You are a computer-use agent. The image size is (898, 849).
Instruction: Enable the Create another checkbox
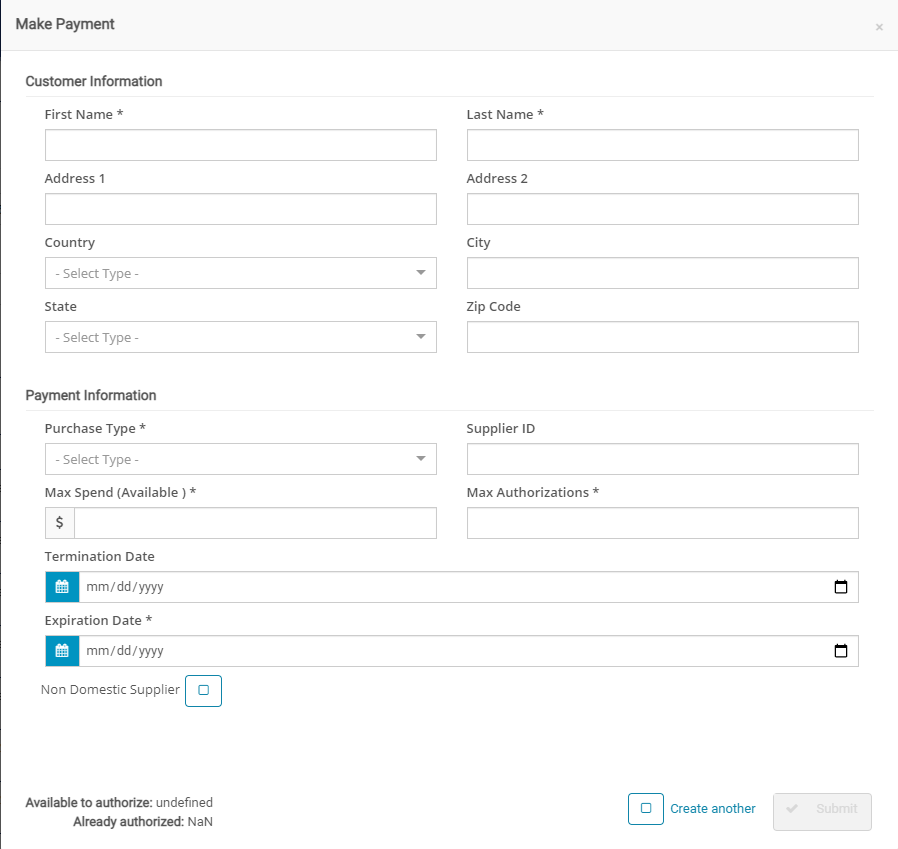[645, 808]
